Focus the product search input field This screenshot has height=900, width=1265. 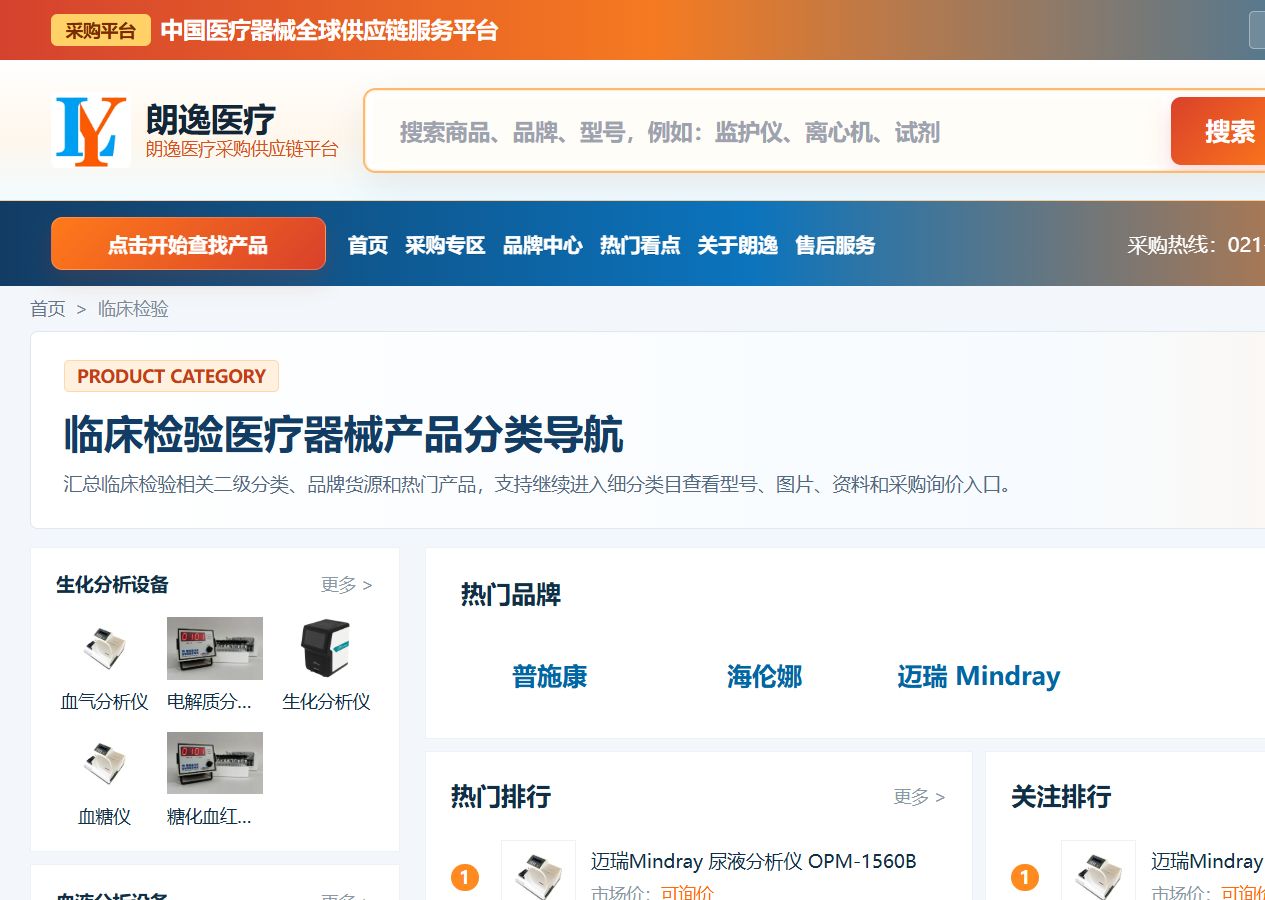pyautogui.click(x=767, y=131)
